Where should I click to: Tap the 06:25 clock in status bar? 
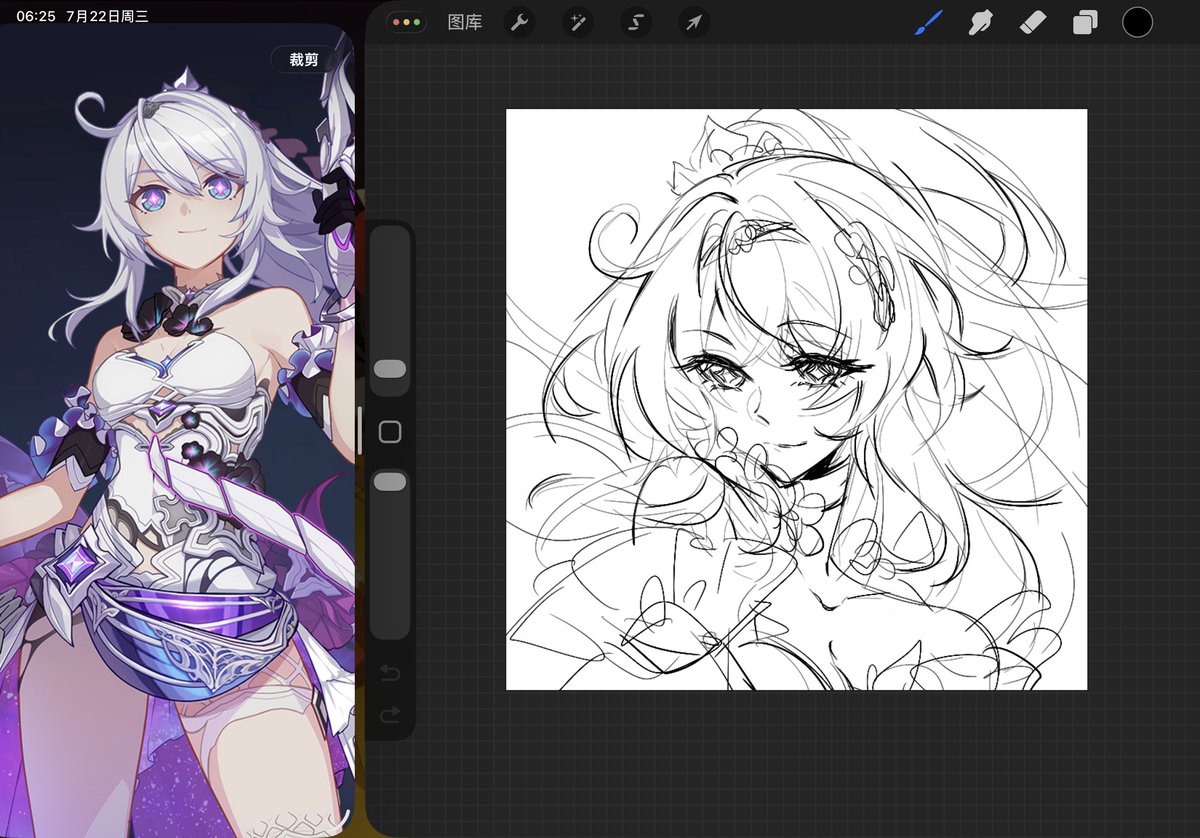(x=36, y=16)
